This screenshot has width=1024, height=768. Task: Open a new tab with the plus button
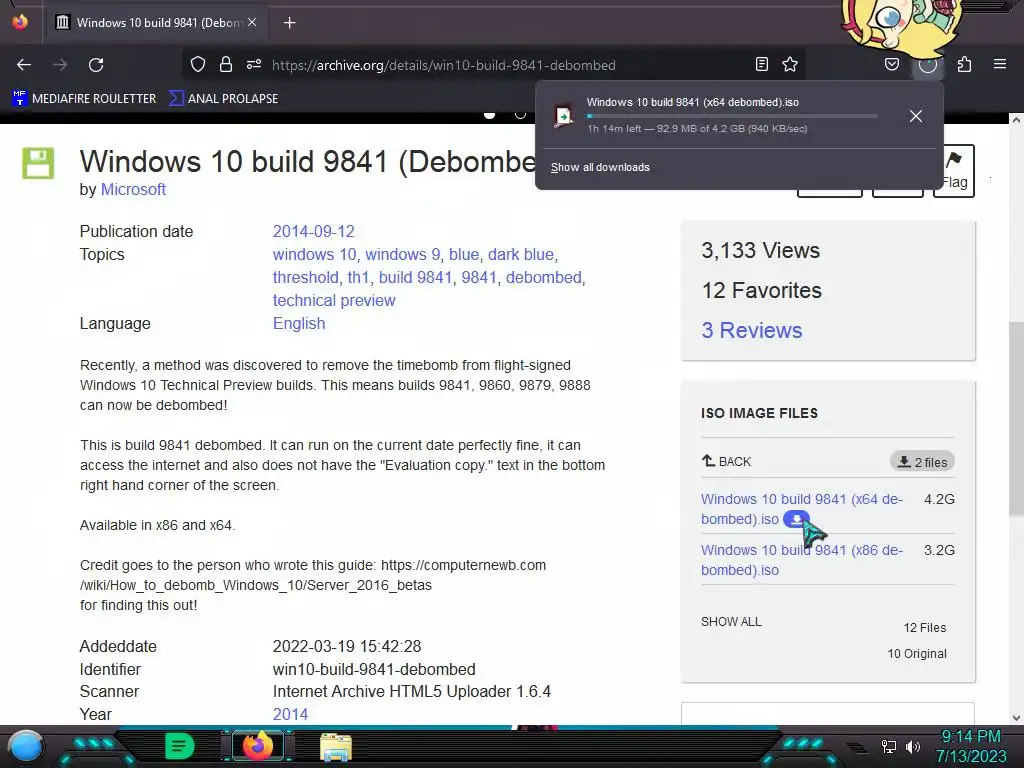(x=289, y=23)
